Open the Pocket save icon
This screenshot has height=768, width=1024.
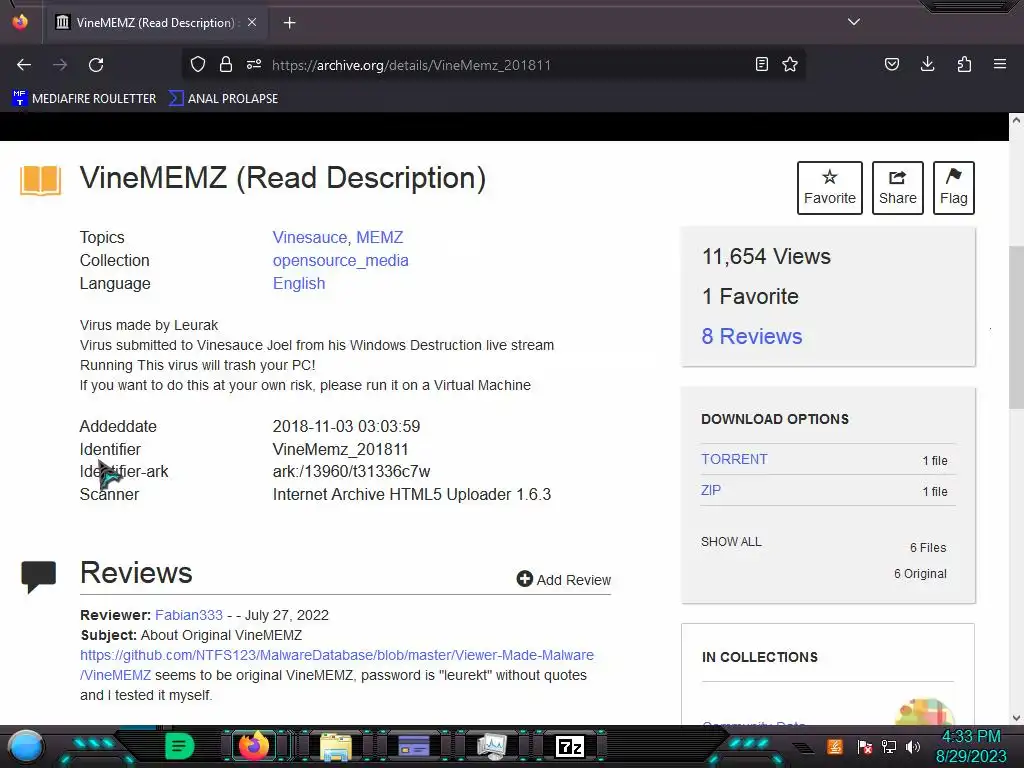click(892, 64)
